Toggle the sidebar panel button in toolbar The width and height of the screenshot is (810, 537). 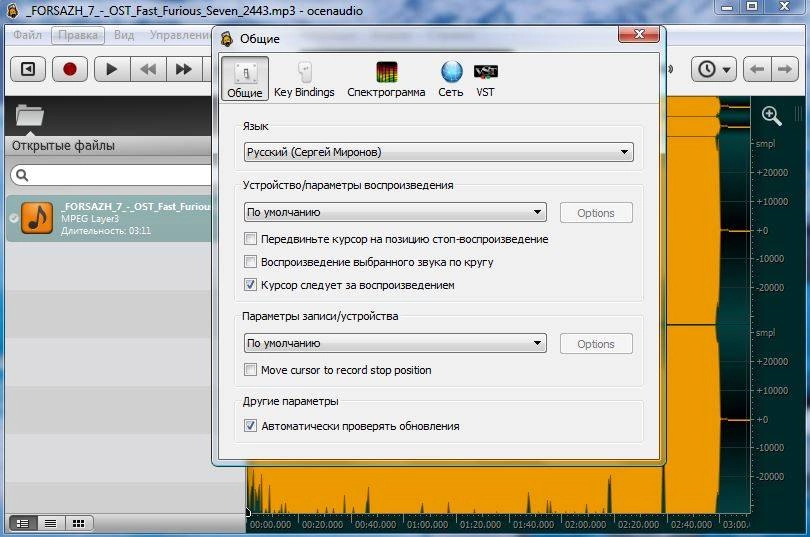coord(28,69)
